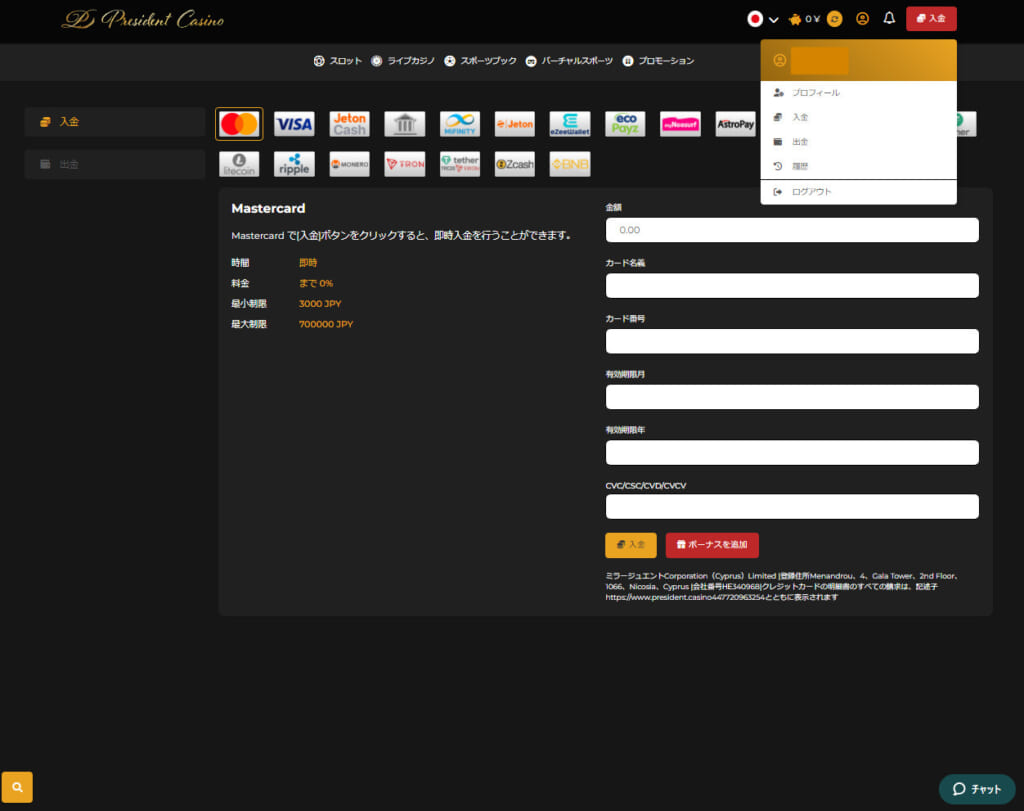Viewport: 1024px width, 811px height.
Task: Click the カード名義 input field
Action: (792, 286)
